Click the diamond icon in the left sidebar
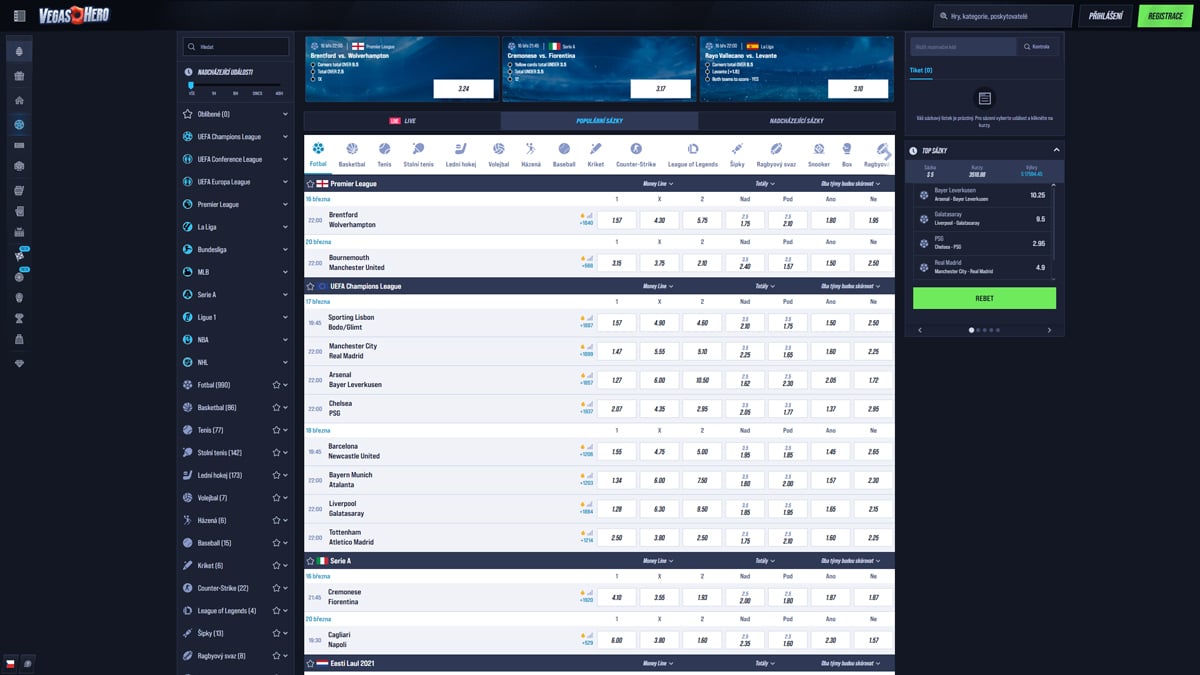Image resolution: width=1200 pixels, height=675 pixels. click(19, 363)
